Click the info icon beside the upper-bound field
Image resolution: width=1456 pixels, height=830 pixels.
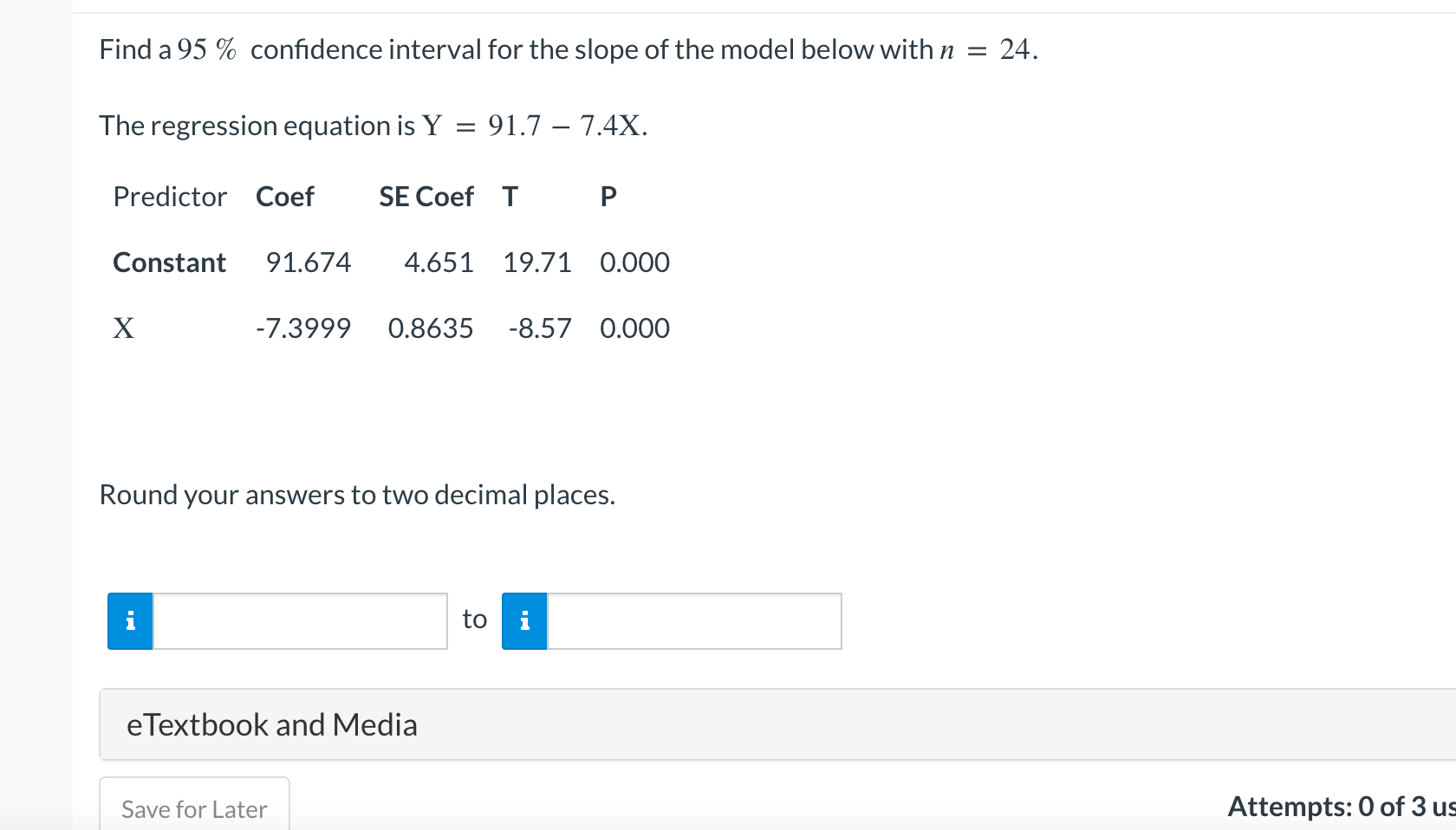tap(524, 621)
